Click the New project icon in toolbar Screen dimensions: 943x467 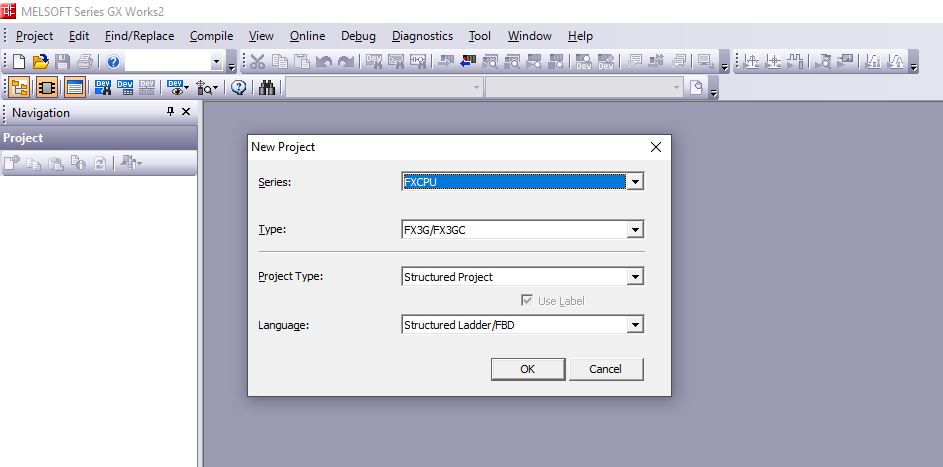[19, 61]
